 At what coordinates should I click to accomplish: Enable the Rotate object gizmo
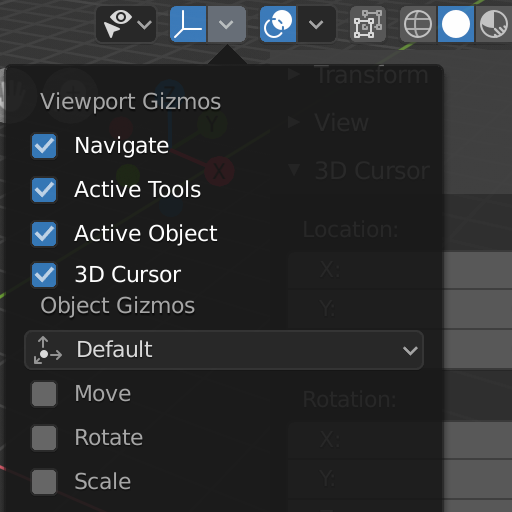pos(44,438)
